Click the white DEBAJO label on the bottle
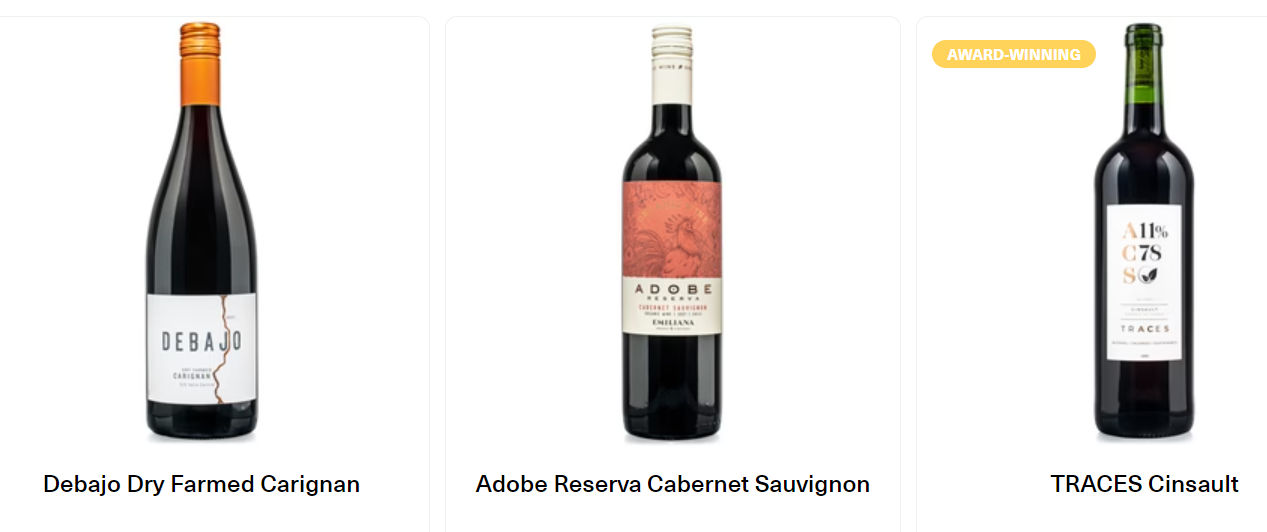This screenshot has width=1267, height=532. (201, 347)
